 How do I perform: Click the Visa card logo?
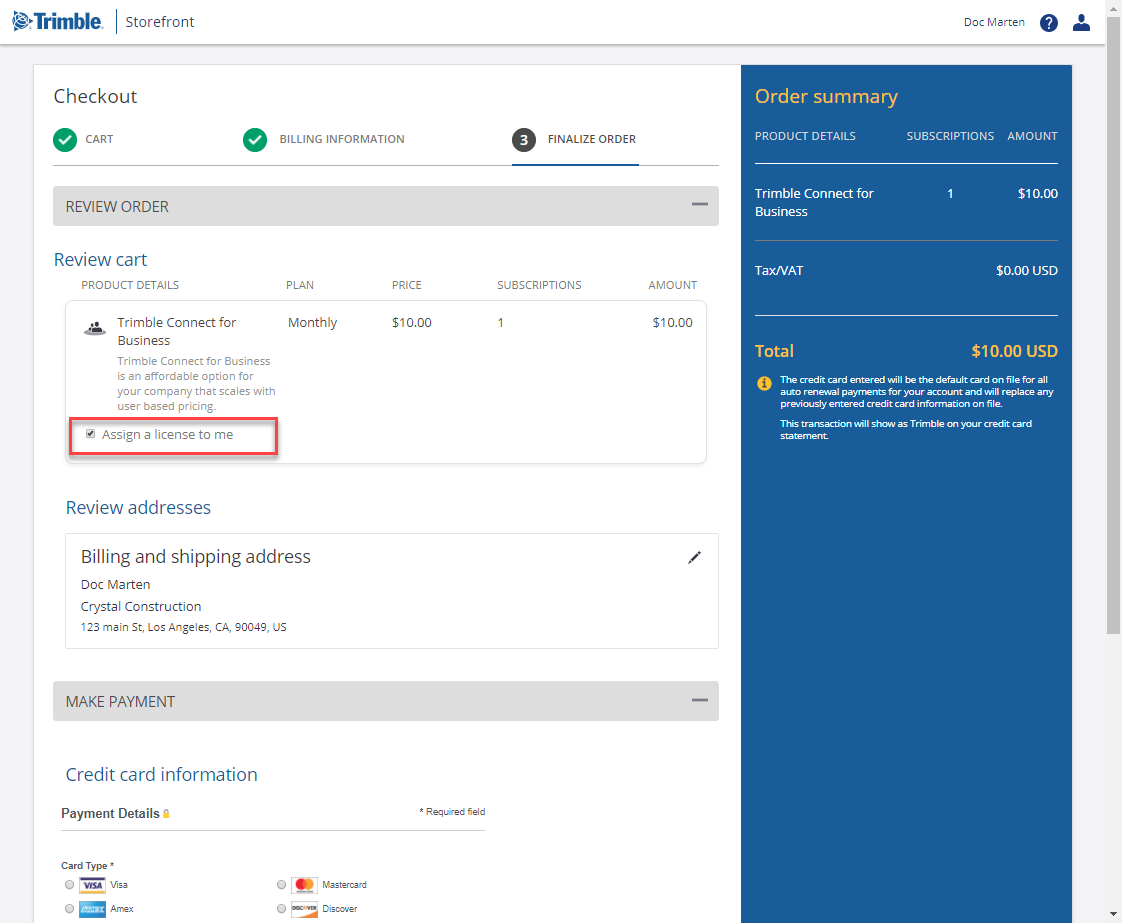pyautogui.click(x=92, y=885)
